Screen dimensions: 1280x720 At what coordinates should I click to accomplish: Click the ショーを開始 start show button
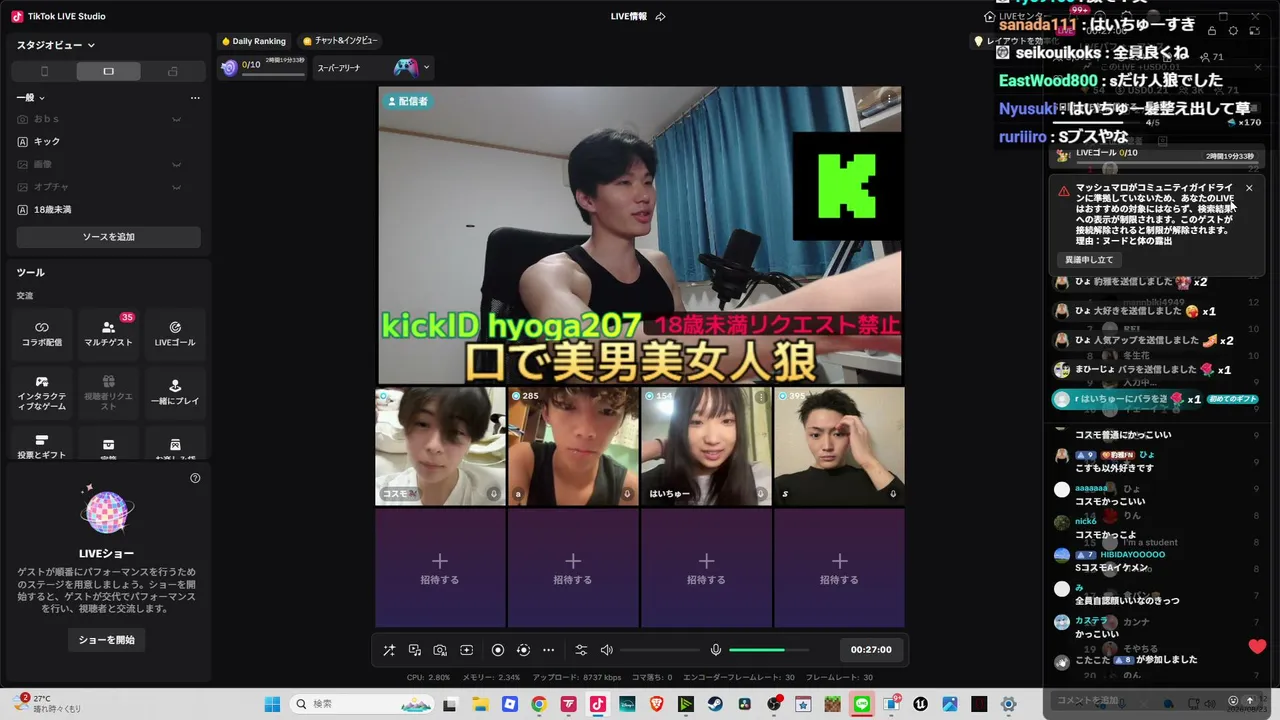coord(107,640)
